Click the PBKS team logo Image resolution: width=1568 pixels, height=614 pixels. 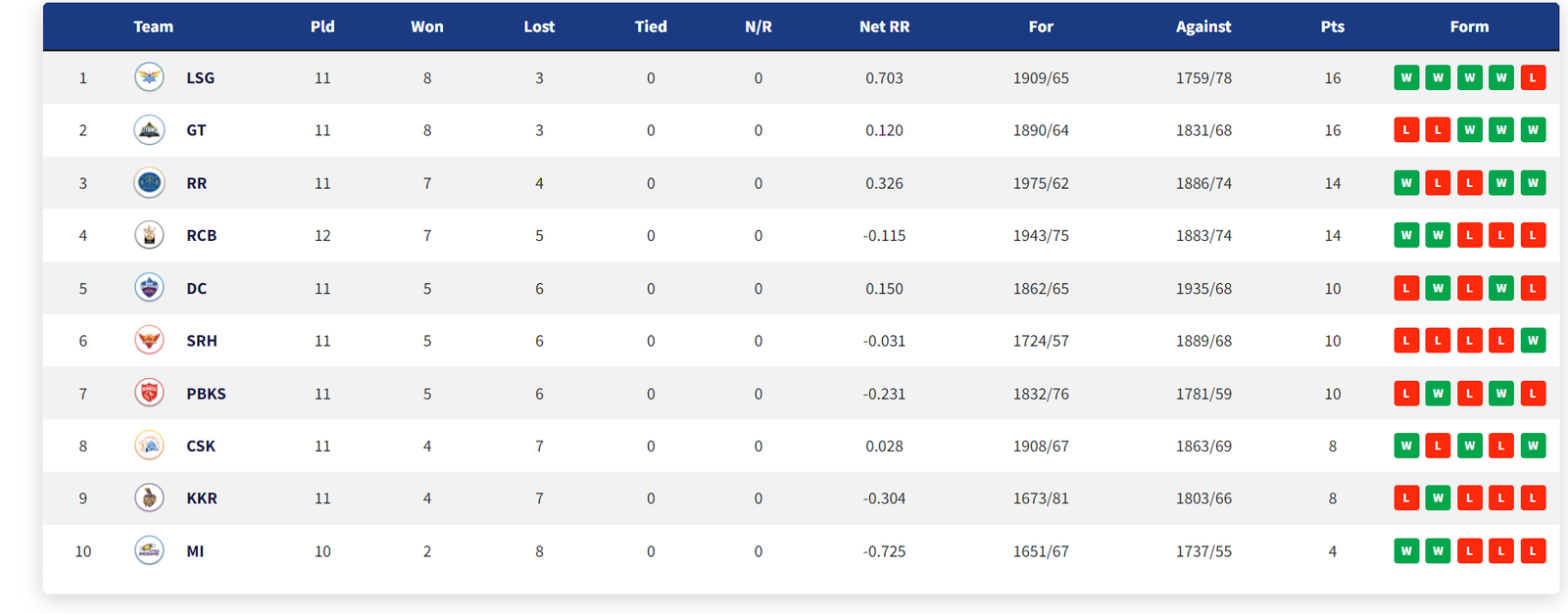pos(149,393)
